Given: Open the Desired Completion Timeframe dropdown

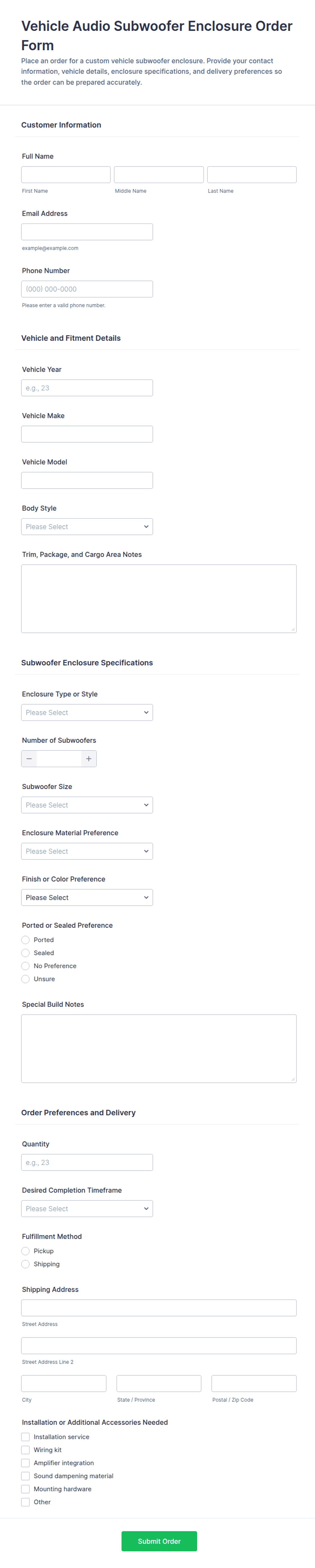Looking at the screenshot, I should (87, 1208).
